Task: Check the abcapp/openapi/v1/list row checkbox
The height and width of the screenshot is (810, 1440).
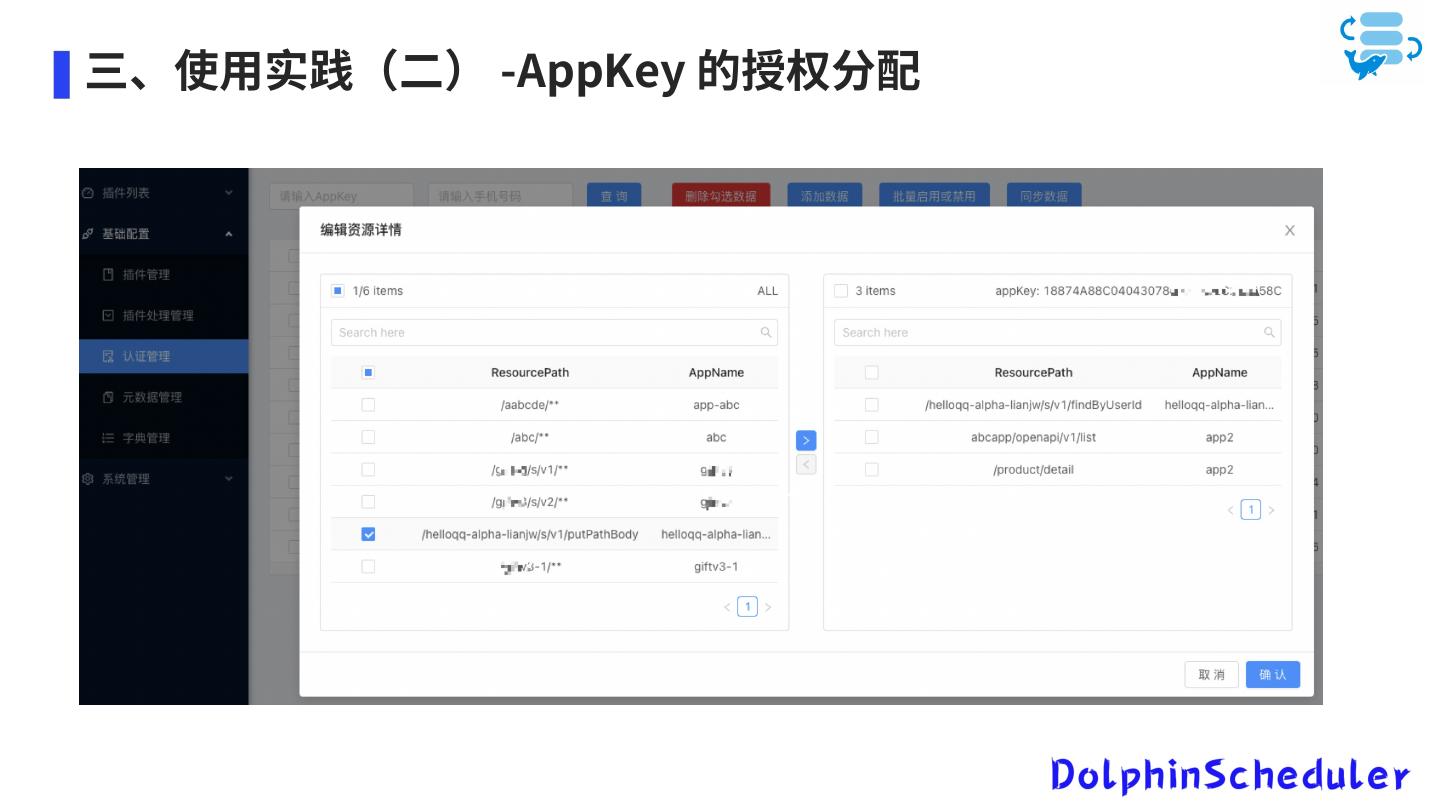Action: click(871, 437)
